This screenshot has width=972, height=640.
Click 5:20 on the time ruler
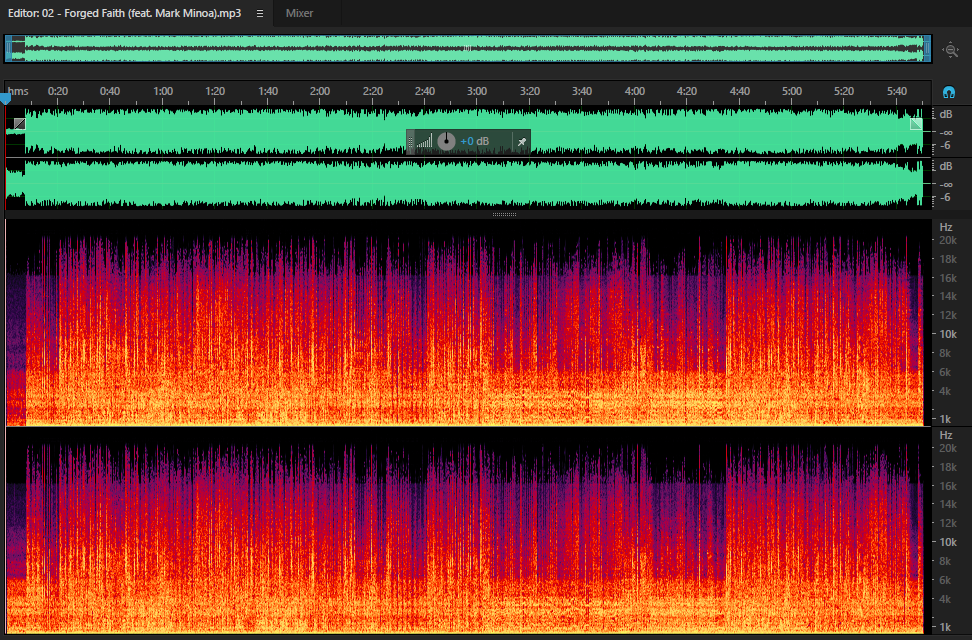(x=844, y=91)
